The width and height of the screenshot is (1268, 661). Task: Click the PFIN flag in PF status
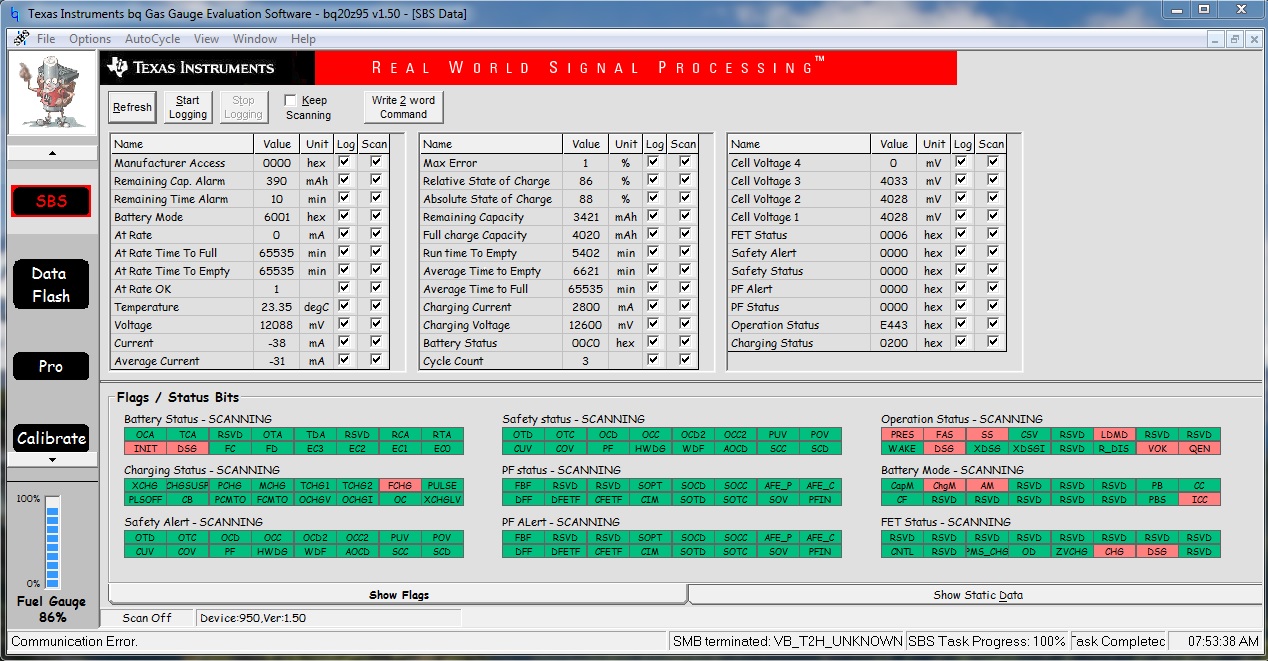(x=820, y=499)
